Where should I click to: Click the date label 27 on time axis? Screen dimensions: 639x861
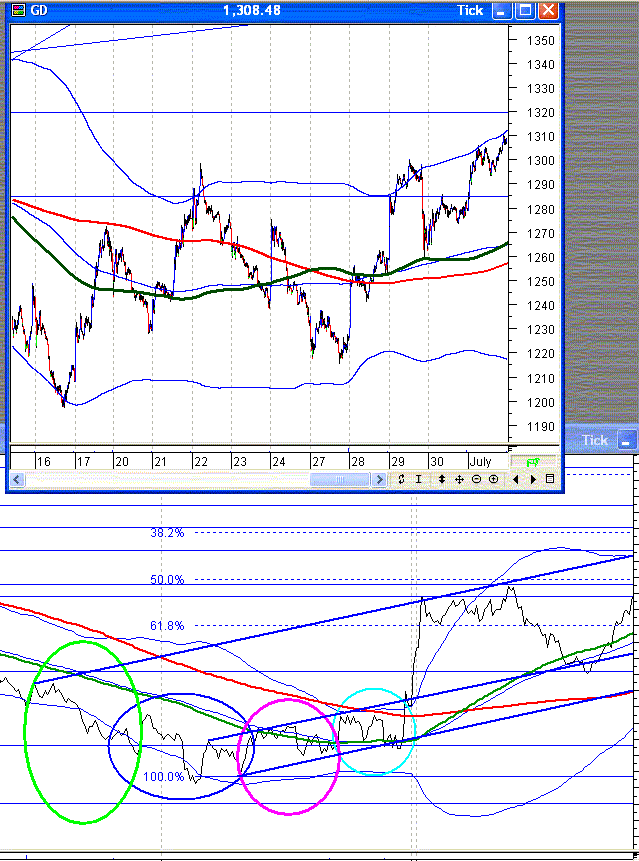click(318, 462)
